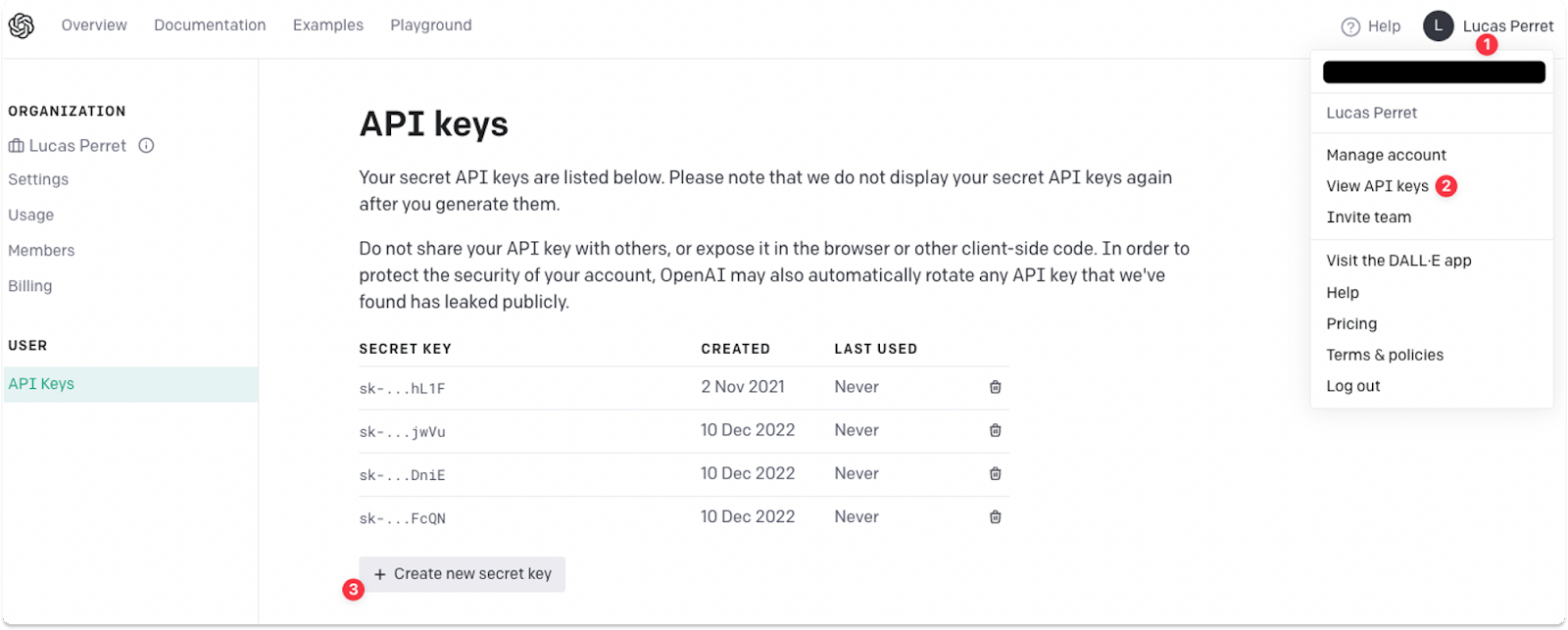The height and width of the screenshot is (630, 1568).
Task: Click the briefcase organization icon in sidebar
Action: [x=17, y=146]
